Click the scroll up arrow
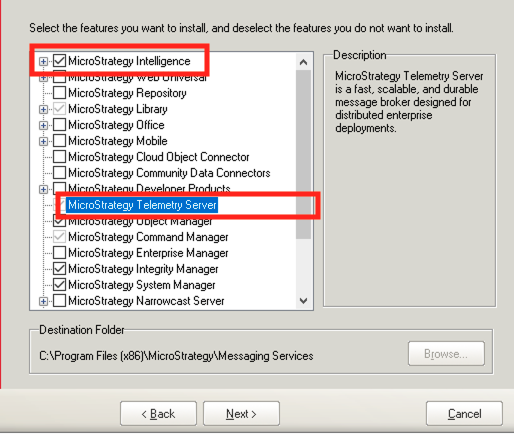 click(x=303, y=62)
